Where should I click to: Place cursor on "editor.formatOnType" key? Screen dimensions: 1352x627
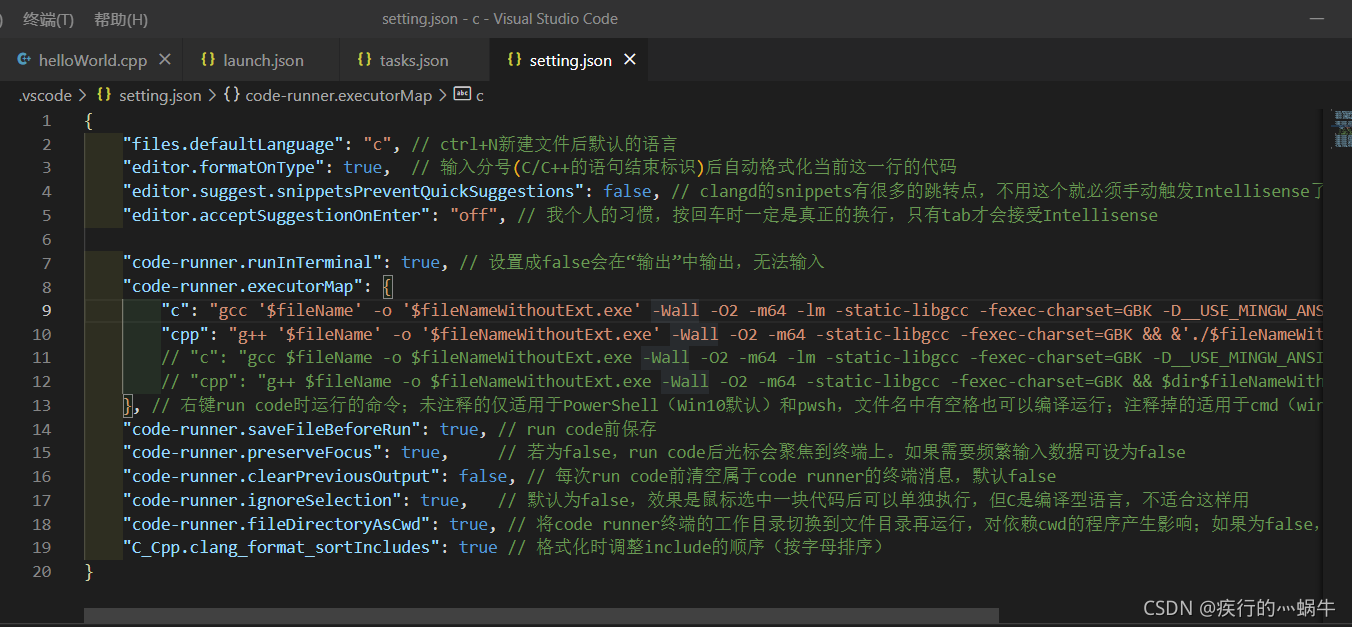coord(224,167)
